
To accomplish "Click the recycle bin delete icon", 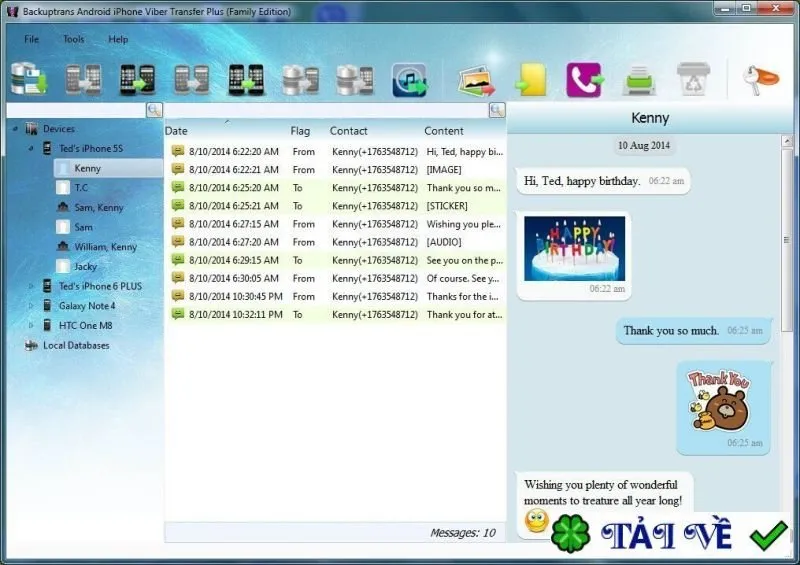I will (x=693, y=79).
